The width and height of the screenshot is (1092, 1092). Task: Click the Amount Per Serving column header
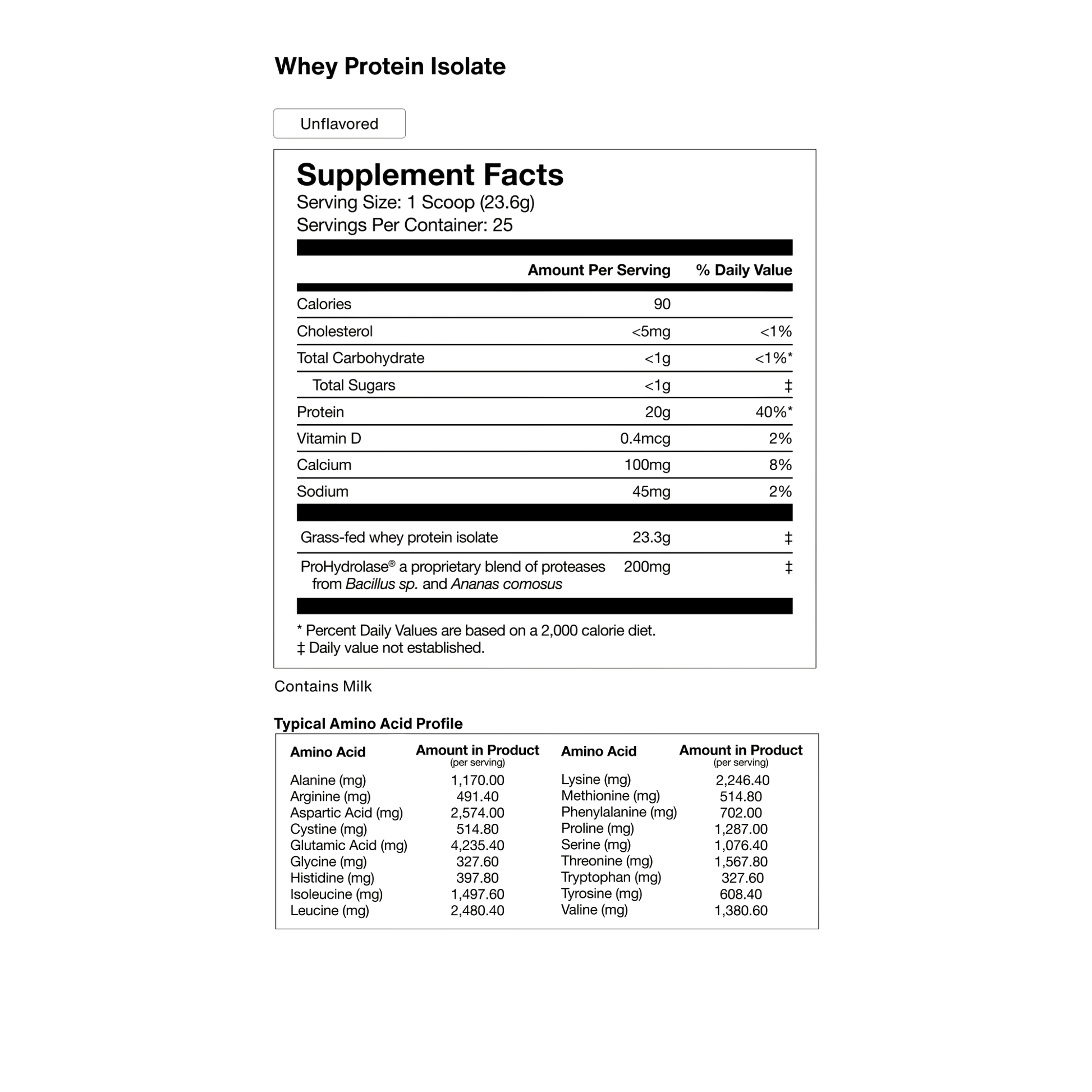(x=599, y=270)
